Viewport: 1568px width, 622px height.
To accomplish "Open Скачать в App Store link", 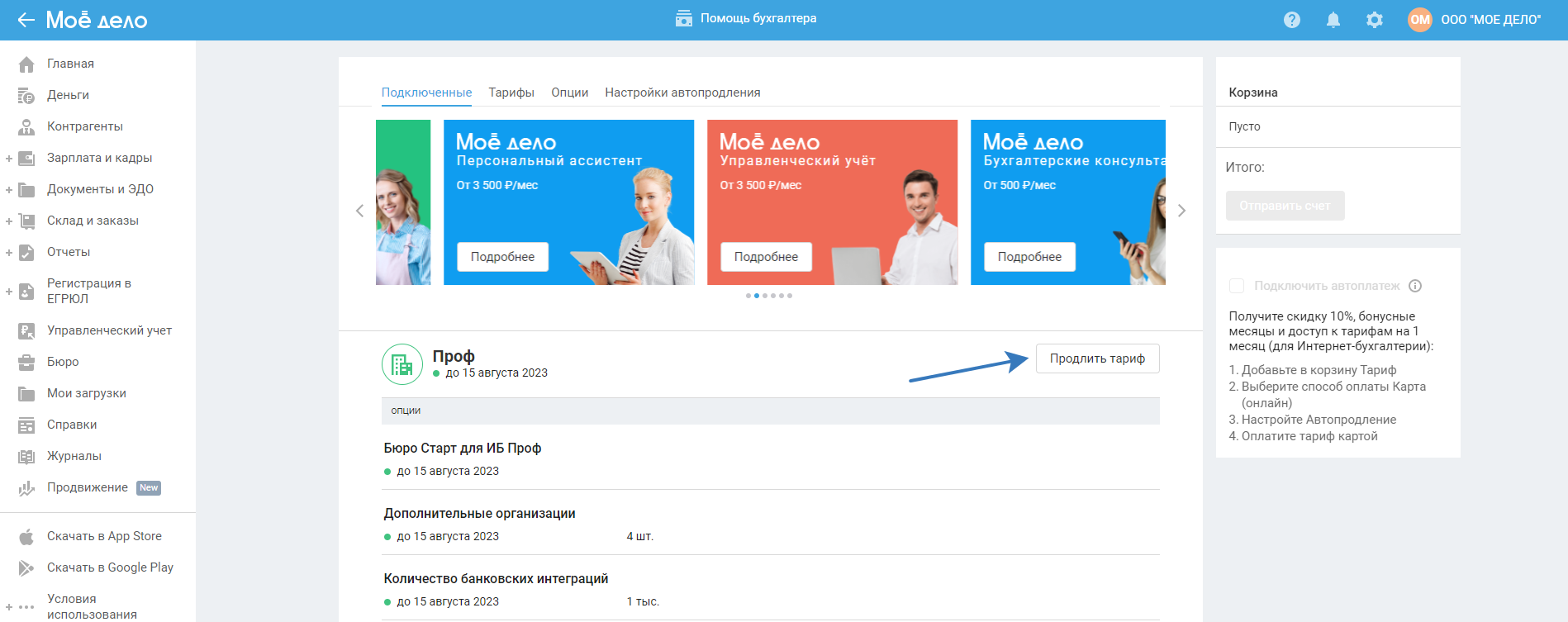I will (104, 536).
